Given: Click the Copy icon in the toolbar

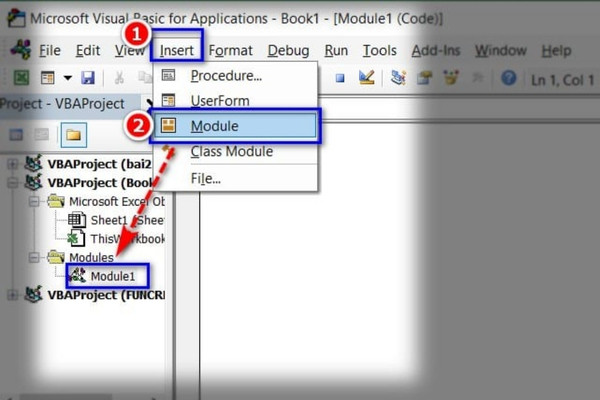Looking at the screenshot, I should [x=145, y=78].
